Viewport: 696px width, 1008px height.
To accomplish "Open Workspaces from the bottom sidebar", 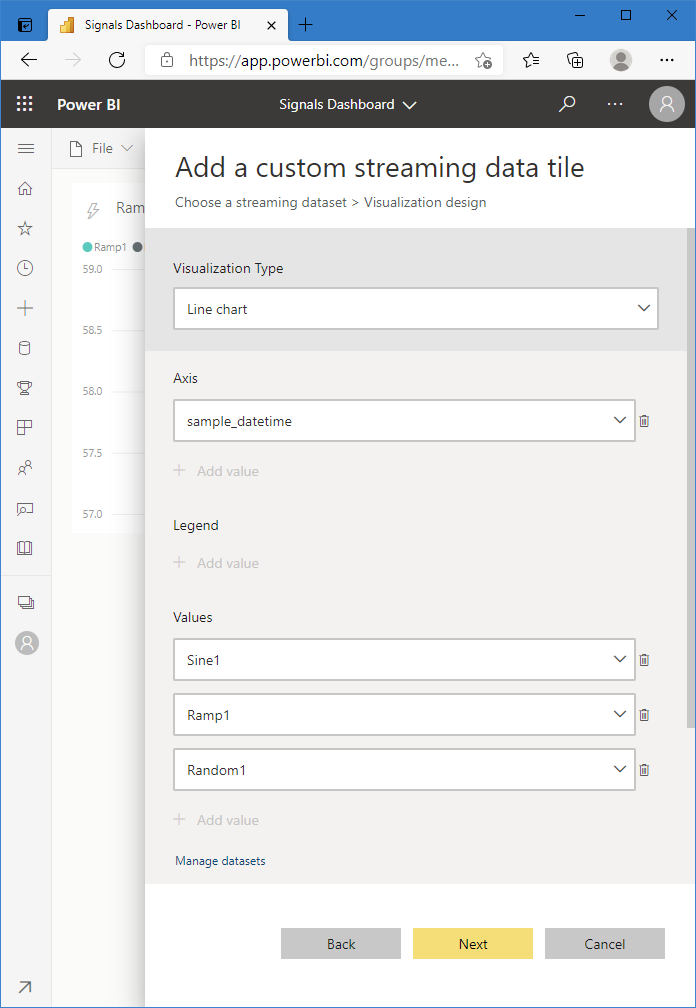I will click(x=27, y=601).
